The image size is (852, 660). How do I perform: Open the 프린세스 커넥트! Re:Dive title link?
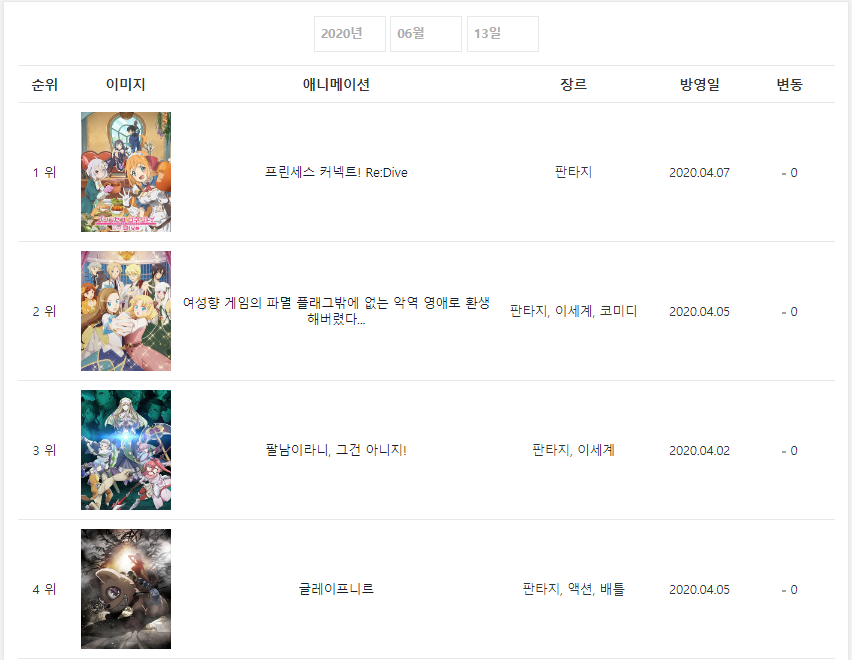336,172
